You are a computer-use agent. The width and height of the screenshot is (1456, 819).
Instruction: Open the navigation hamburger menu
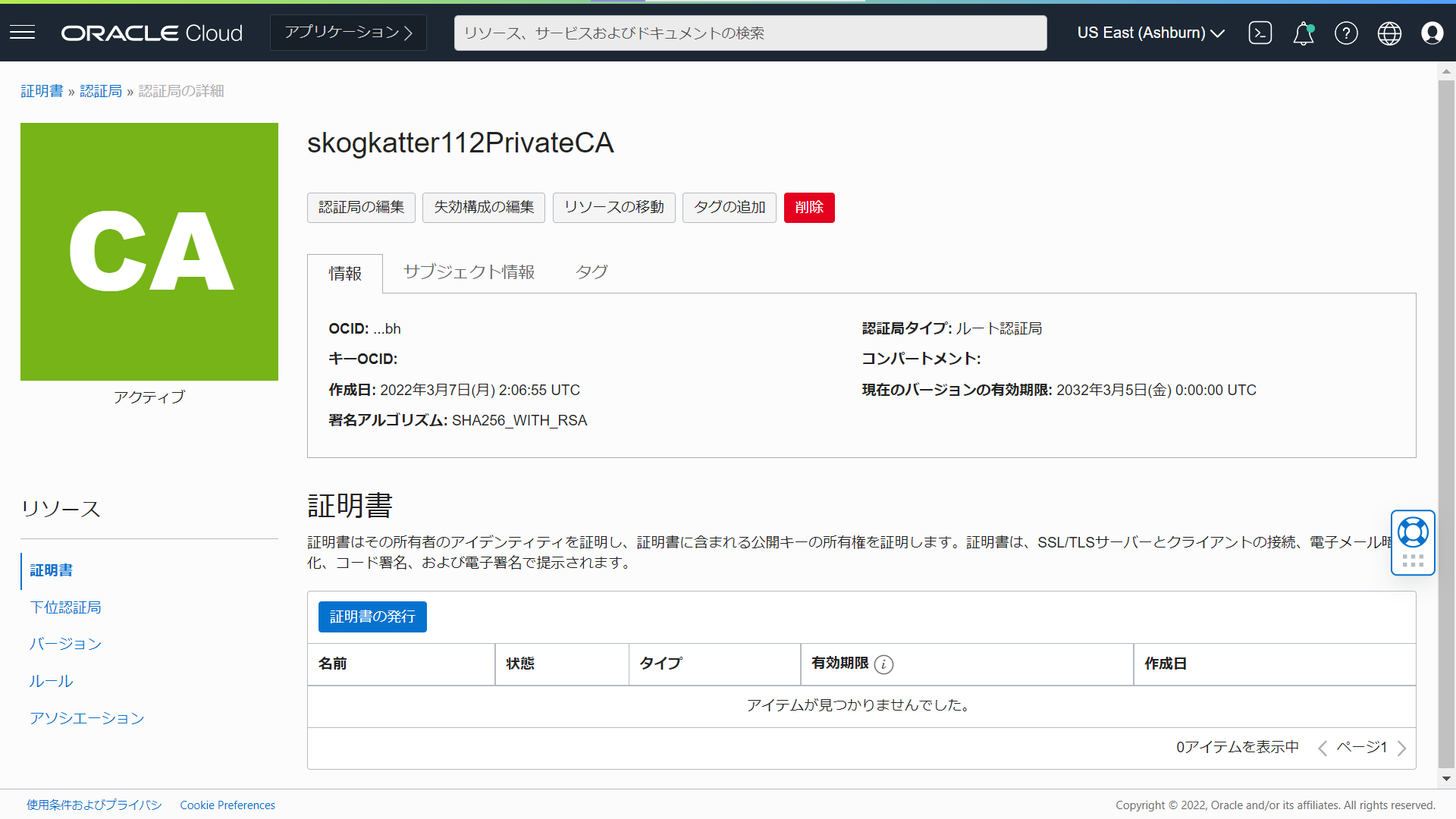22,32
